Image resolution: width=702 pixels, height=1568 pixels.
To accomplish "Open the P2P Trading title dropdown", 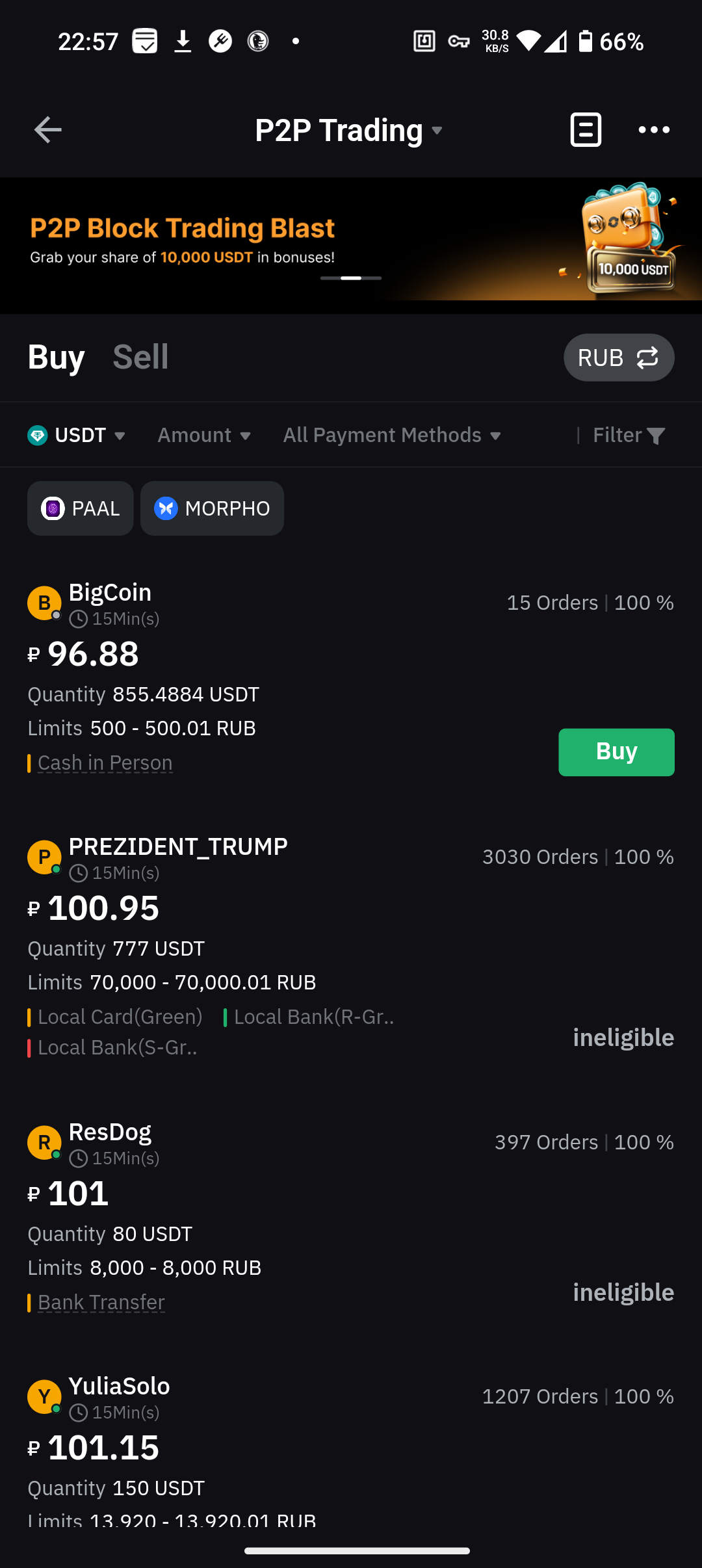I will [349, 130].
